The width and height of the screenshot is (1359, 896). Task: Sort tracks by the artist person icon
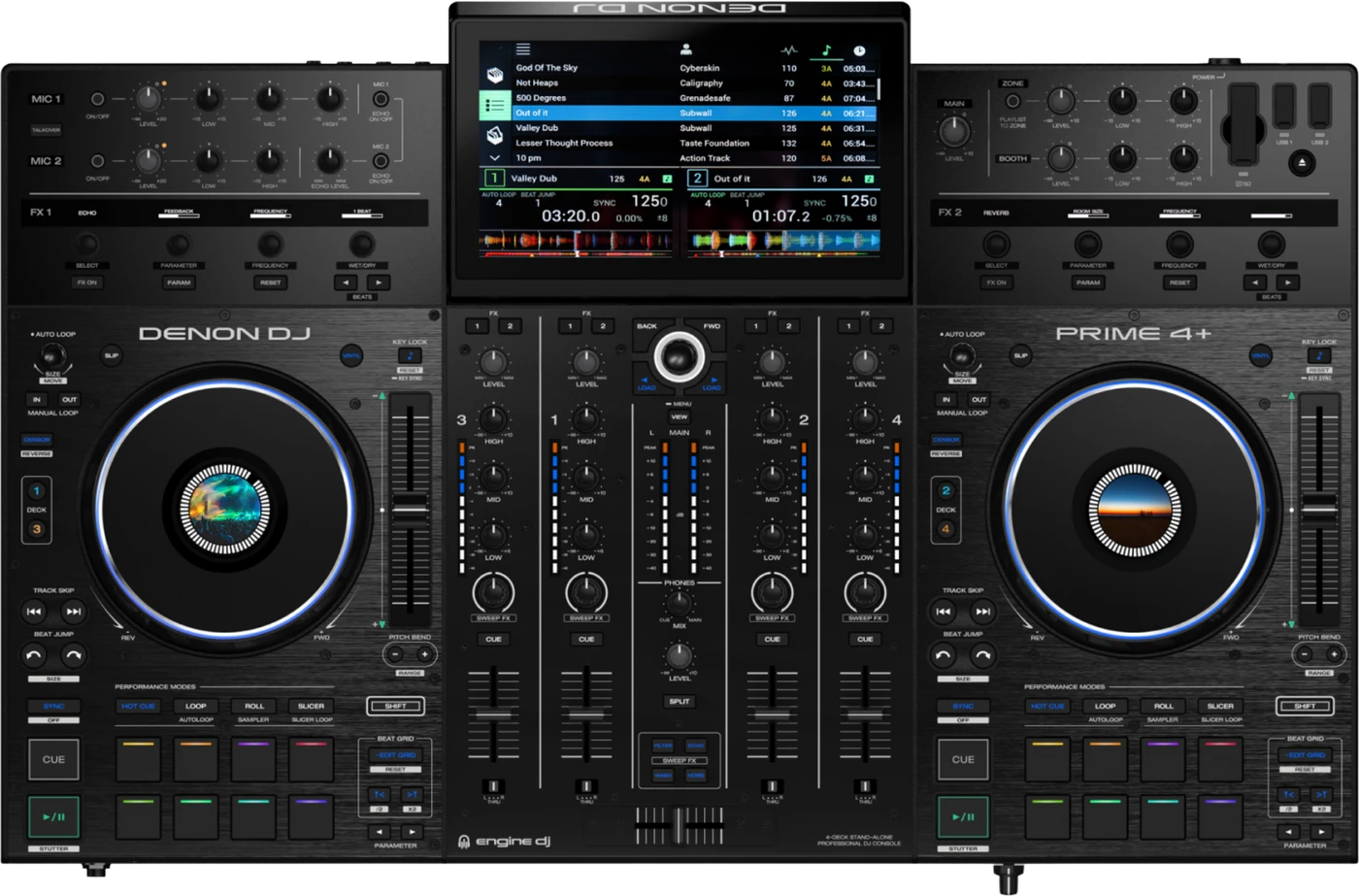[x=686, y=50]
